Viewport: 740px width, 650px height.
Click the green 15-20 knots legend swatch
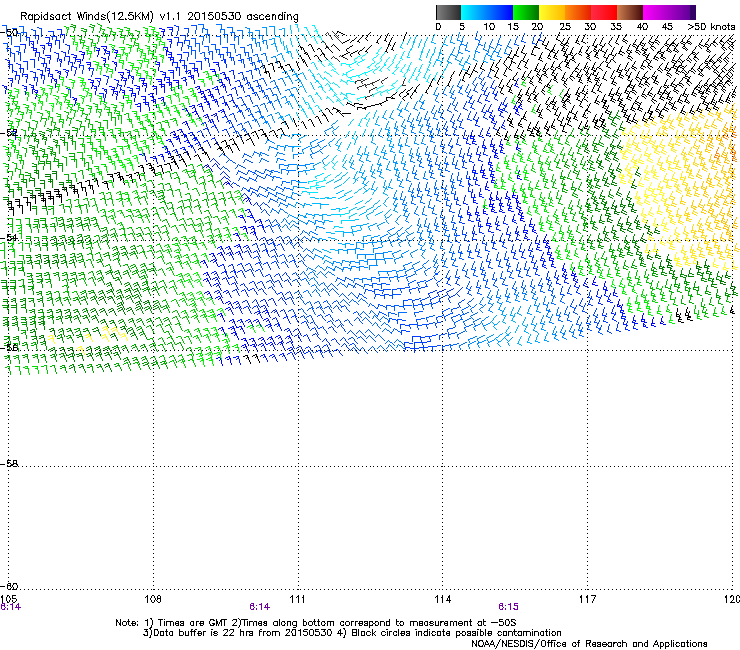coord(526,12)
